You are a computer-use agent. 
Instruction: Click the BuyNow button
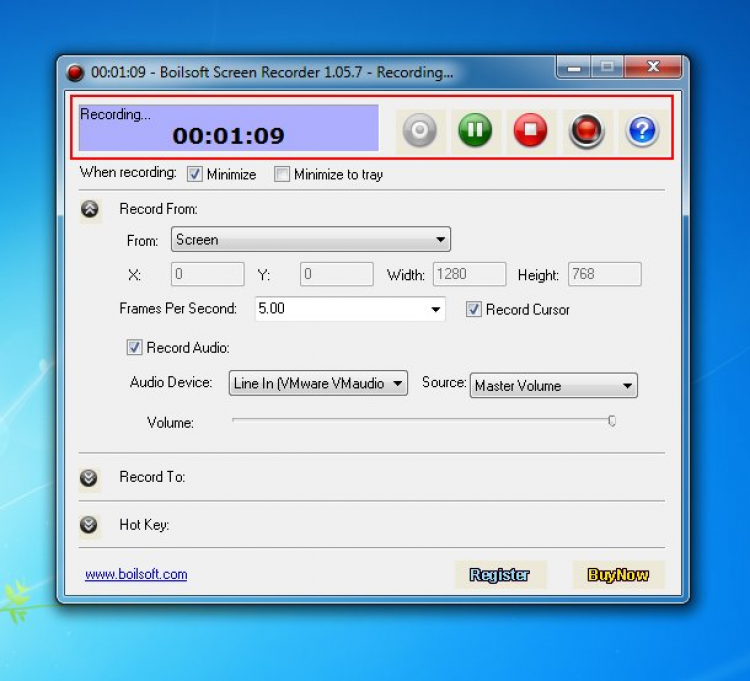(618, 575)
